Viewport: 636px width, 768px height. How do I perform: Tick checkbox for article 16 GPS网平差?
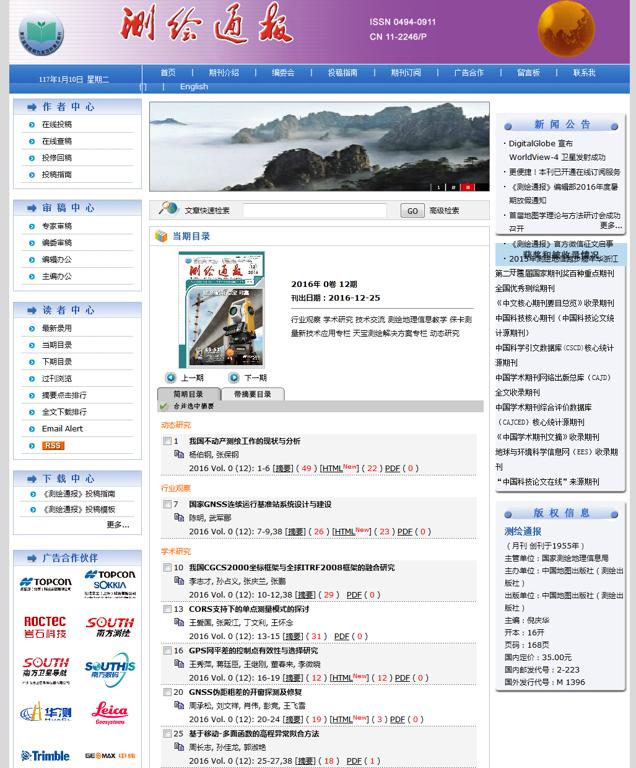point(168,650)
